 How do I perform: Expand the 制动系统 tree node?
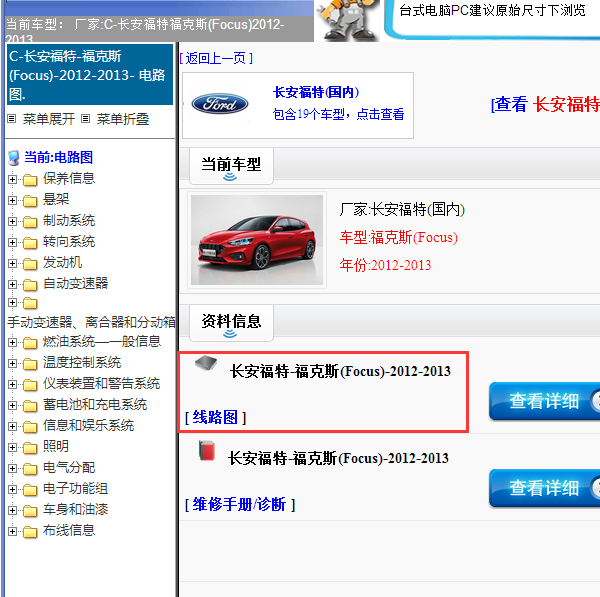coord(12,221)
